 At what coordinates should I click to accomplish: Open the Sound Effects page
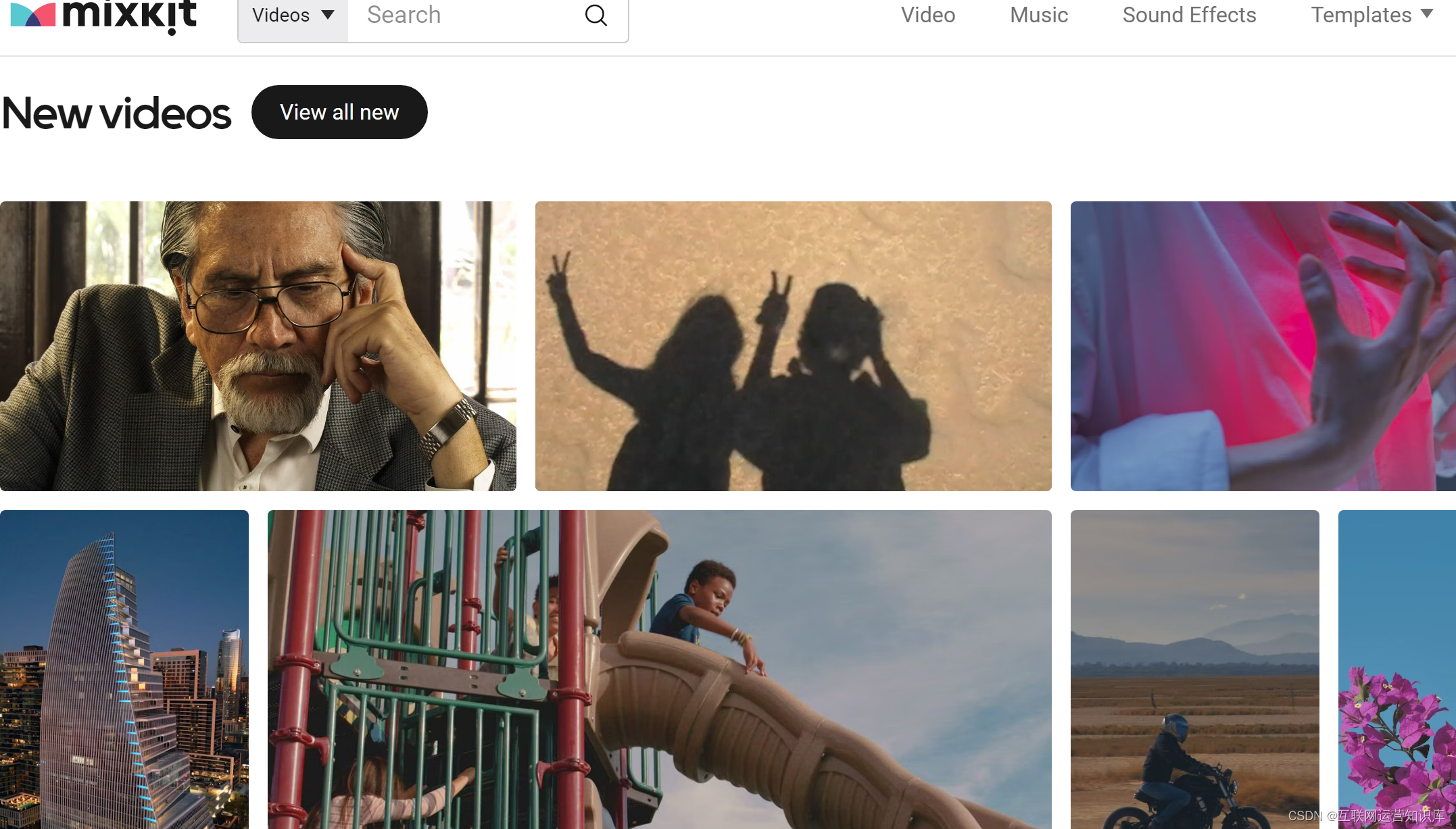tap(1189, 15)
